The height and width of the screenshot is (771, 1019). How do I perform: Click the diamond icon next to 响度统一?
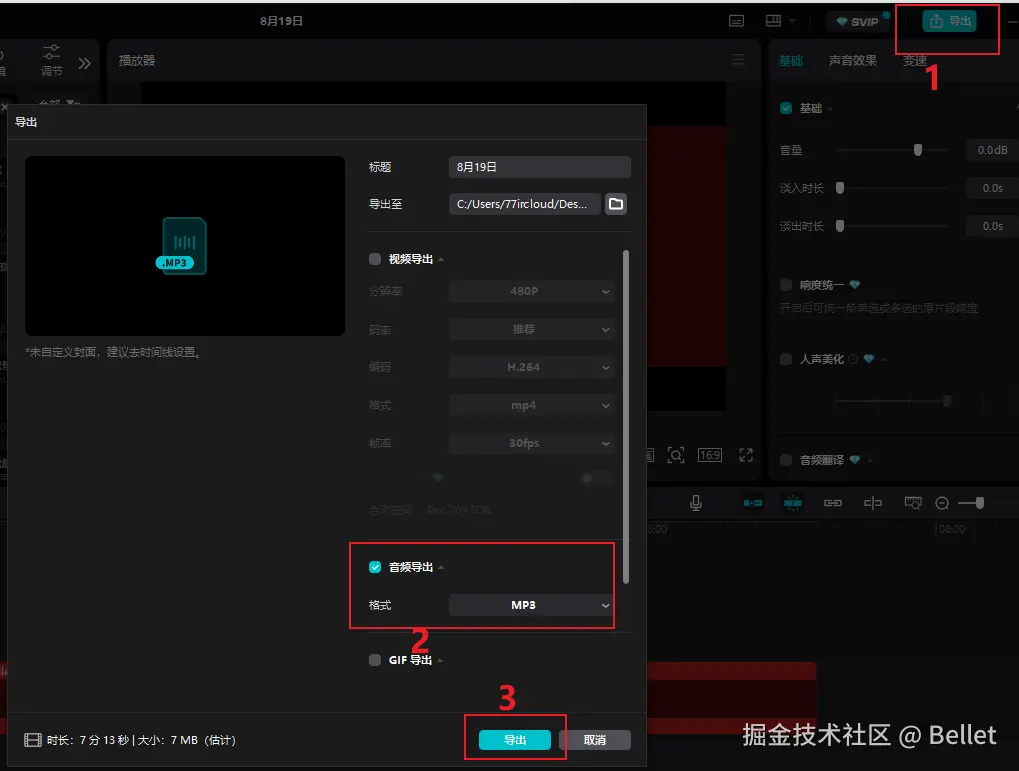[855, 285]
